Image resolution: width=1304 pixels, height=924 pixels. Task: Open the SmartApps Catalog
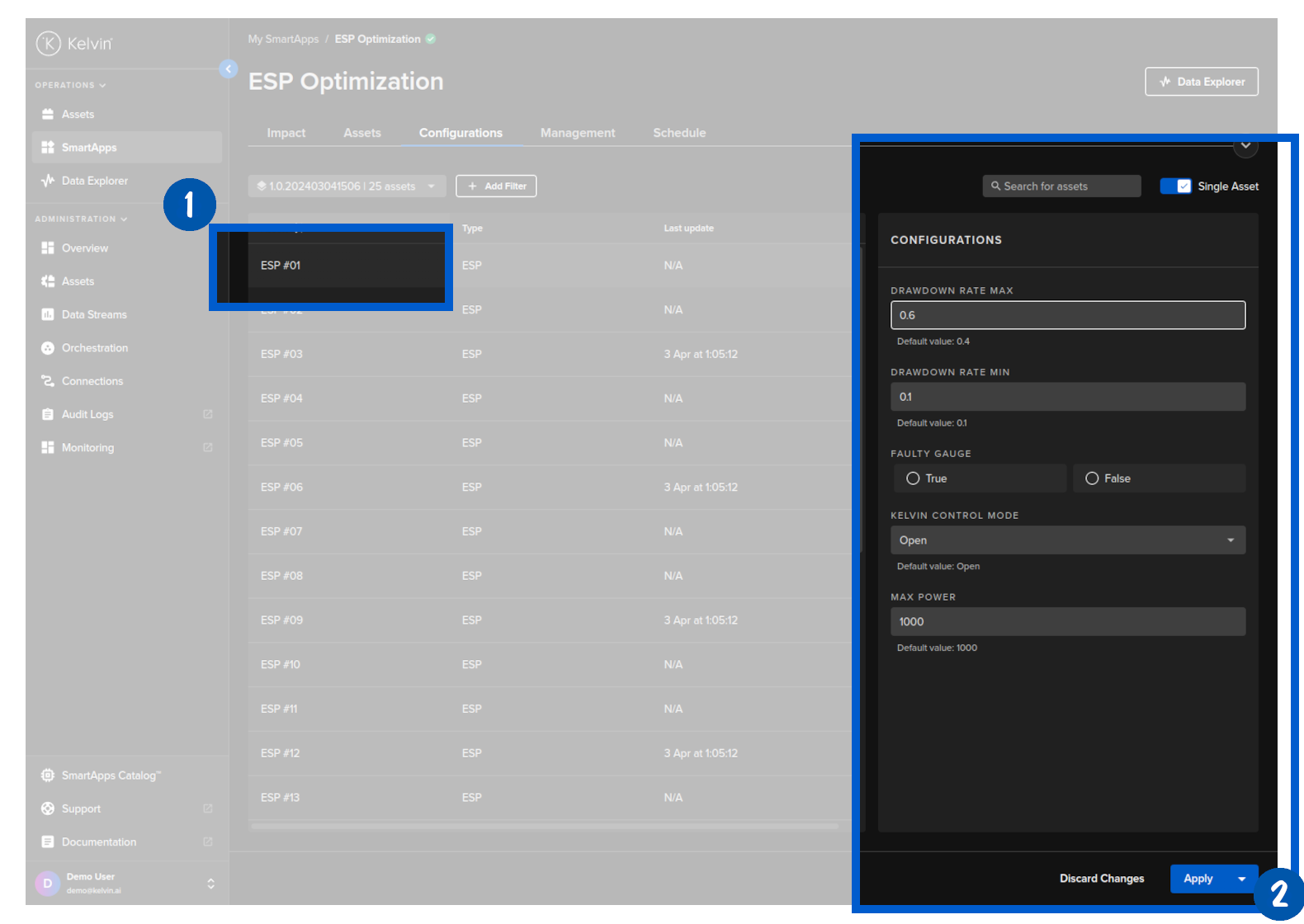pyautogui.click(x=111, y=775)
